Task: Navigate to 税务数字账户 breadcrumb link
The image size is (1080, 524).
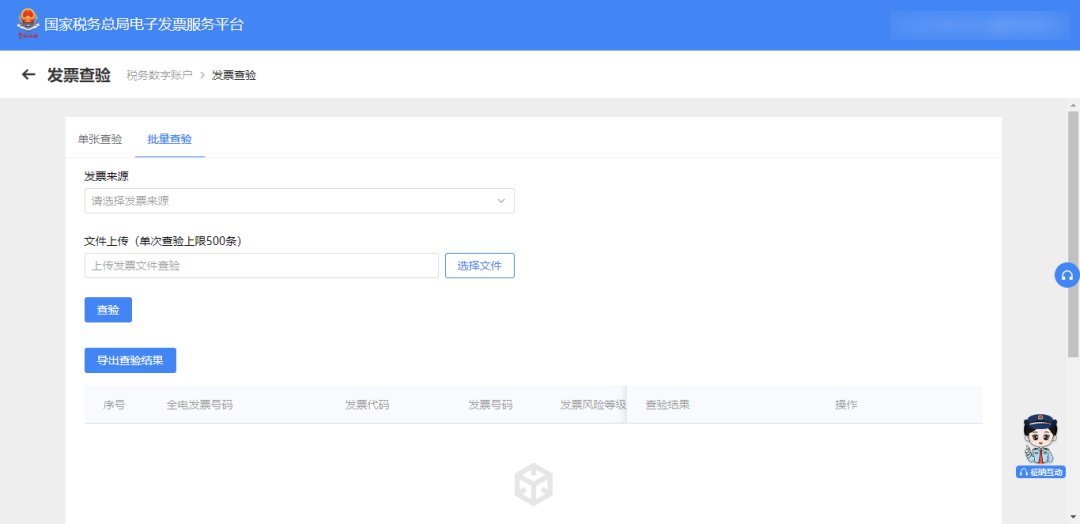Action: [x=159, y=75]
